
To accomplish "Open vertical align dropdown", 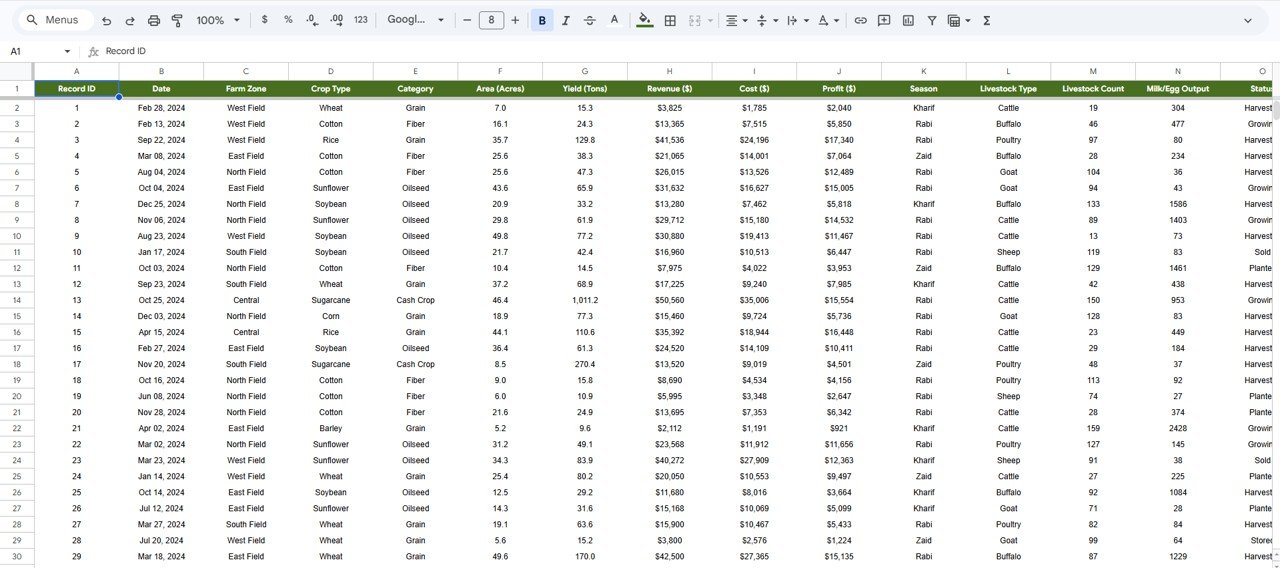I will pos(767,20).
